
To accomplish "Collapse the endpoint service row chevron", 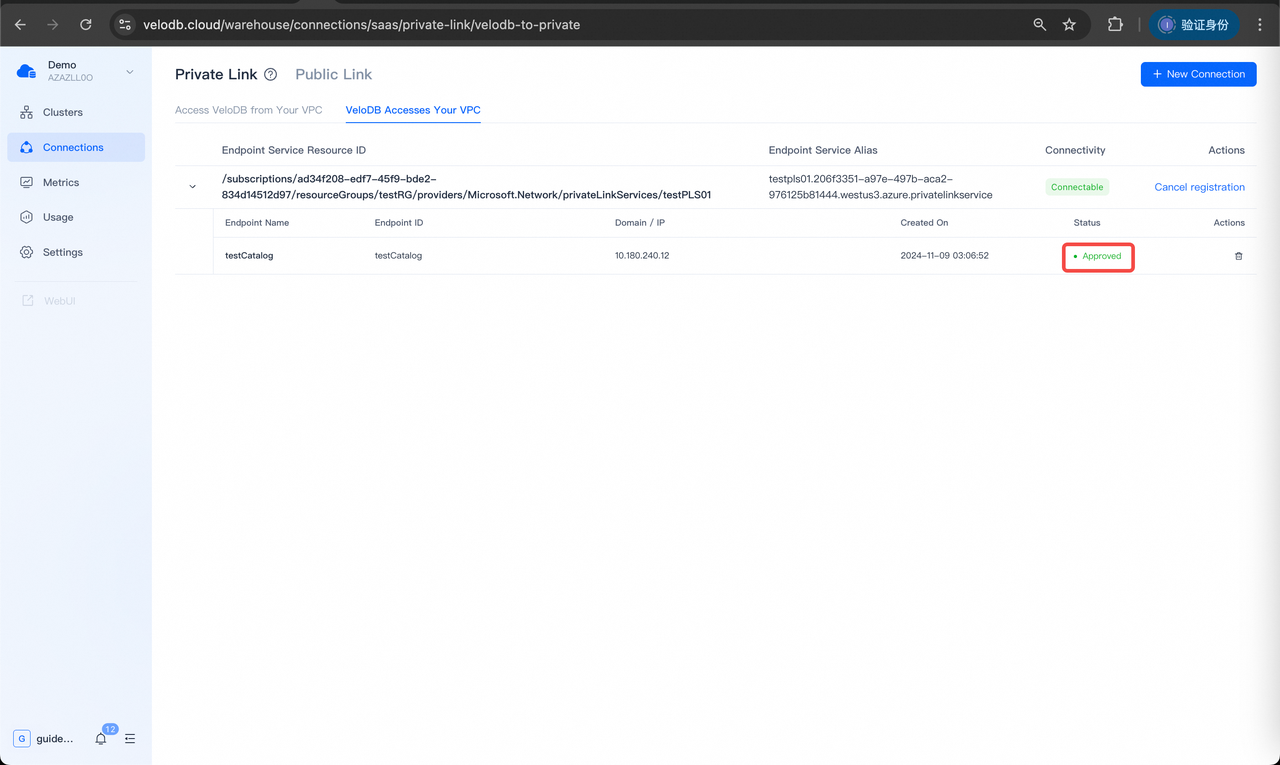I will point(193,187).
